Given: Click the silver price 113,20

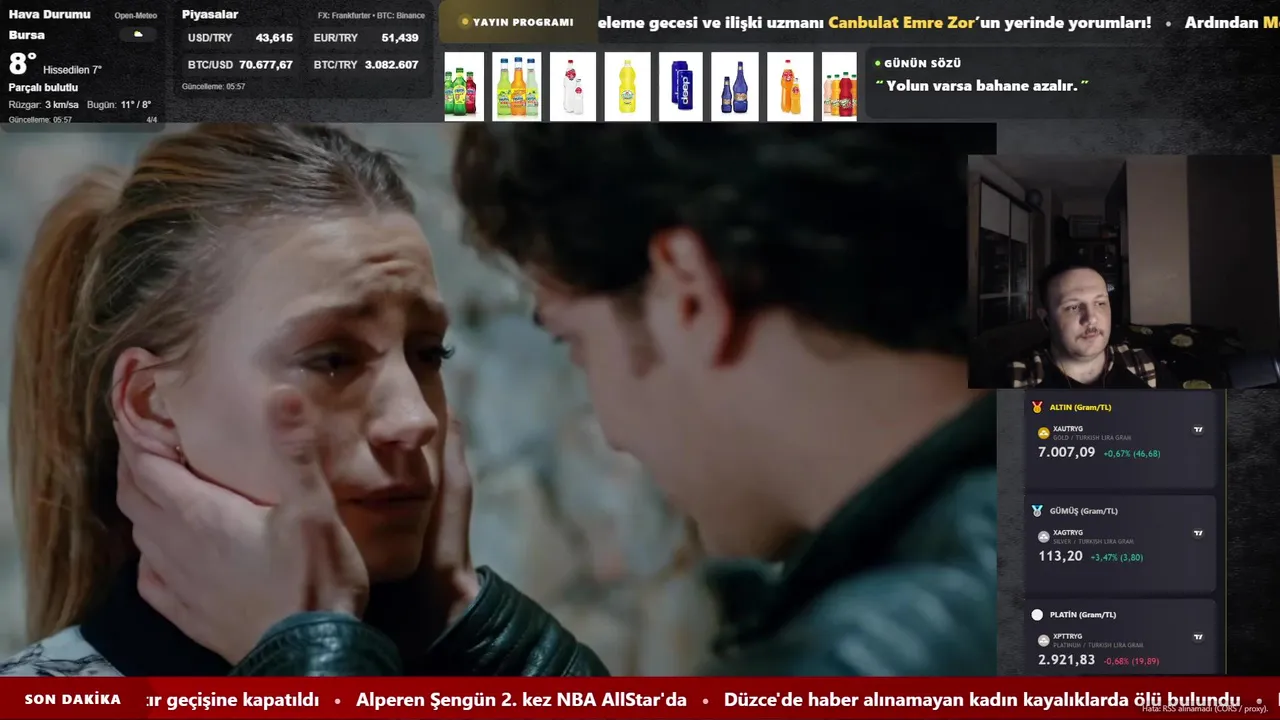Looking at the screenshot, I should pyautogui.click(x=1060, y=556).
